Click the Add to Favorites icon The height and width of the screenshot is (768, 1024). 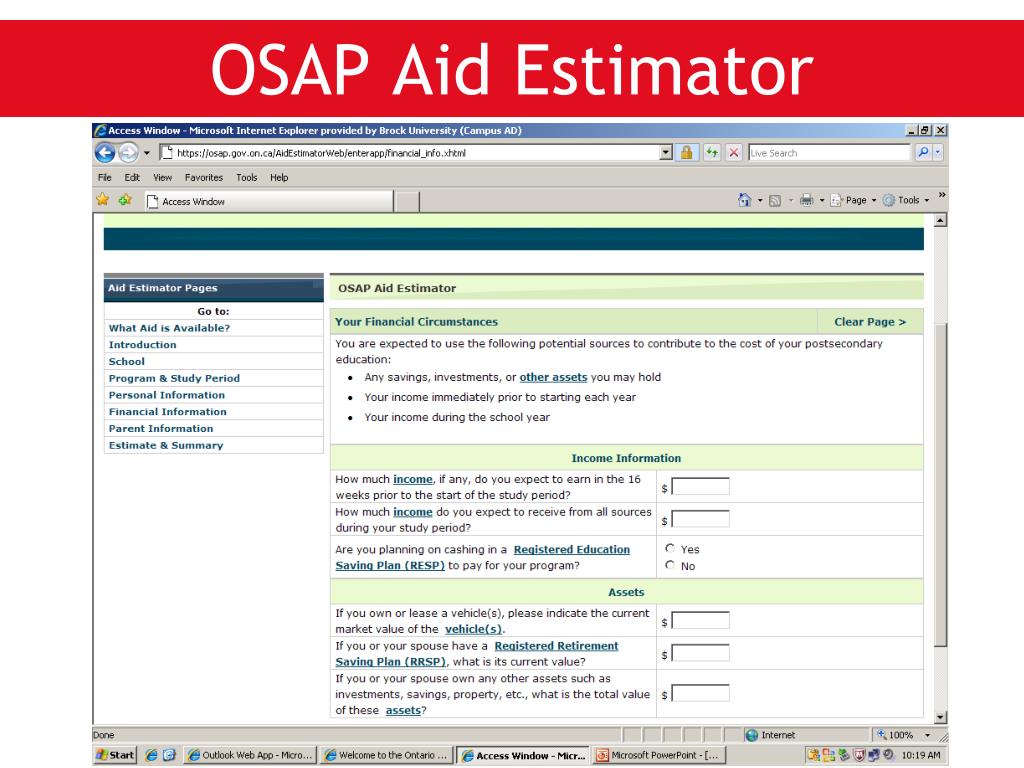click(125, 200)
